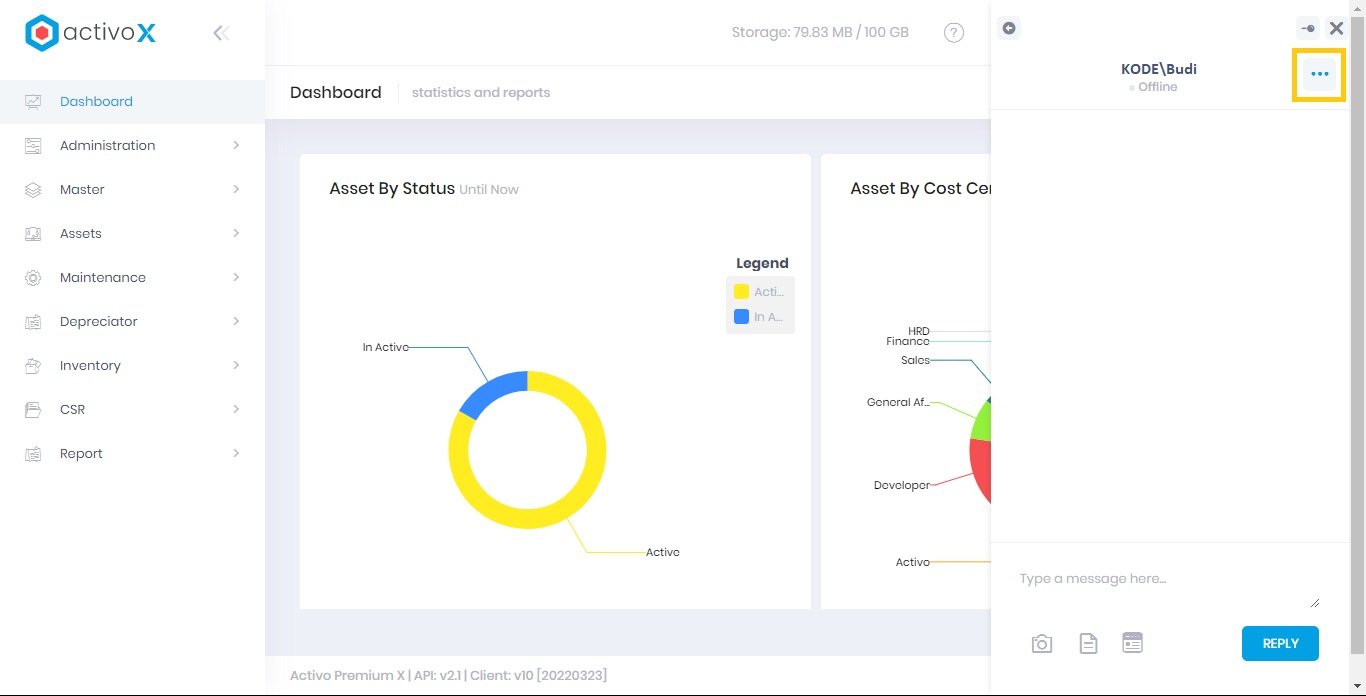Click the REPLY button
The height and width of the screenshot is (696, 1366).
click(x=1280, y=643)
